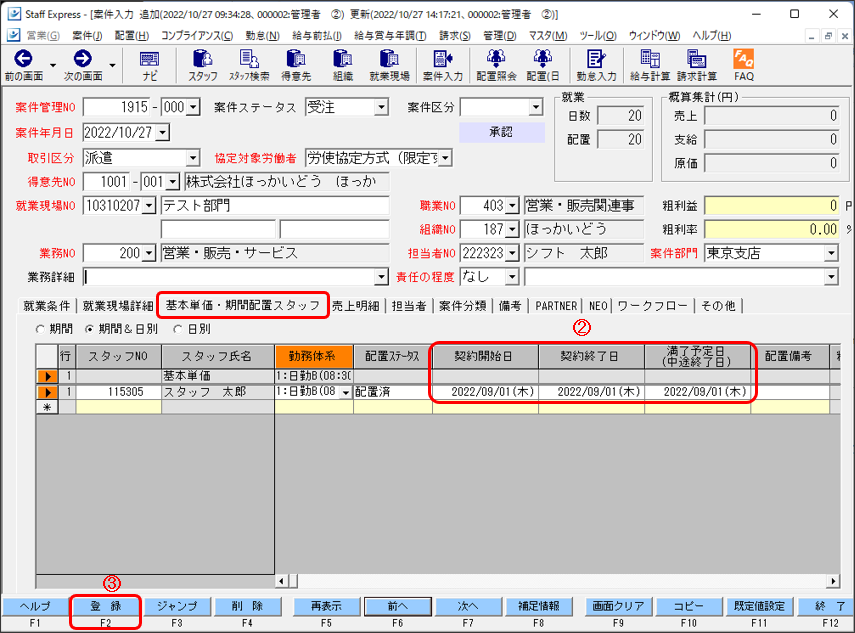The height and width of the screenshot is (633, 855).
Task: Open the FAQ toolbar icon
Action: point(744,65)
